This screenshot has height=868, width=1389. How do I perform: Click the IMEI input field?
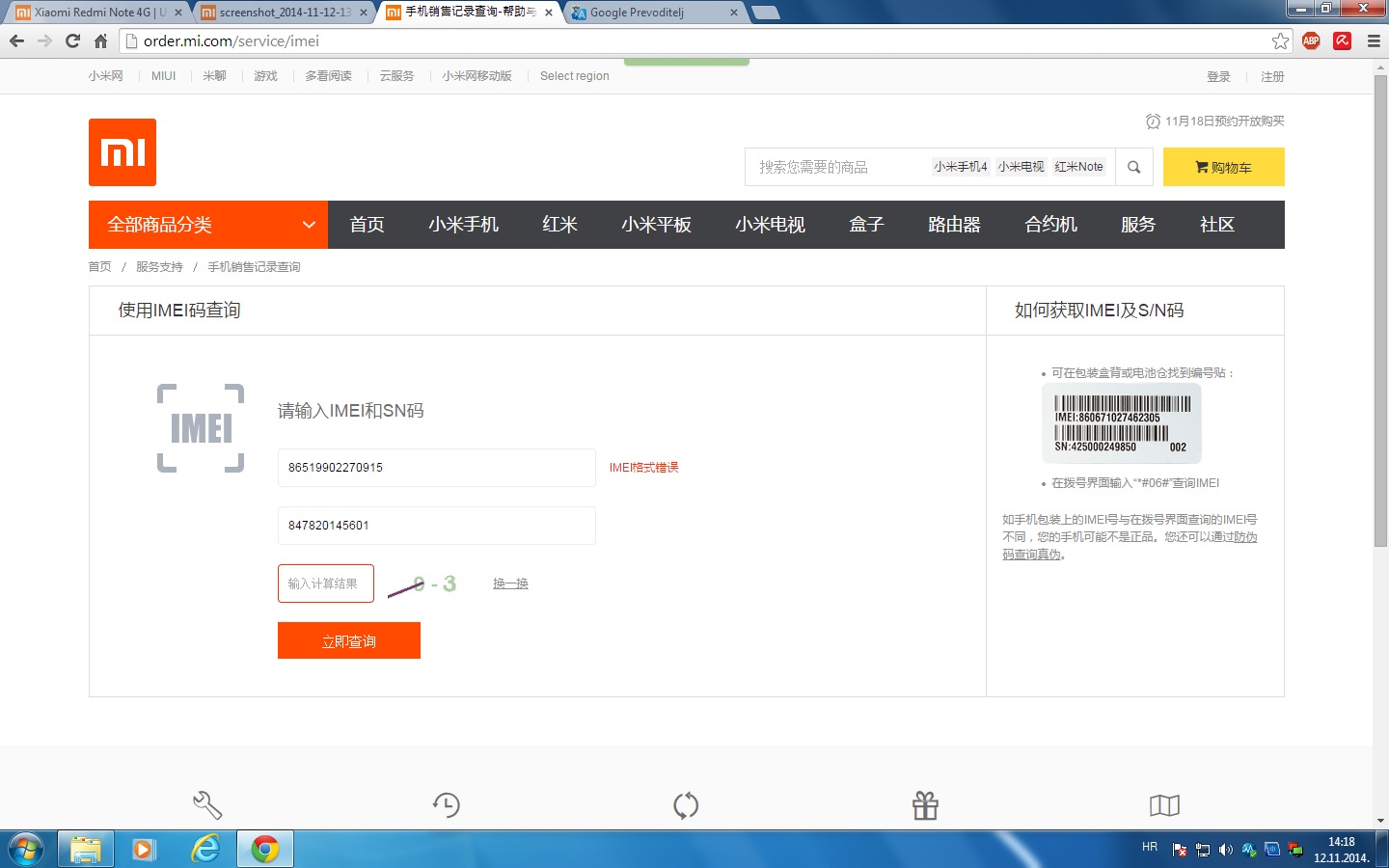[437, 468]
